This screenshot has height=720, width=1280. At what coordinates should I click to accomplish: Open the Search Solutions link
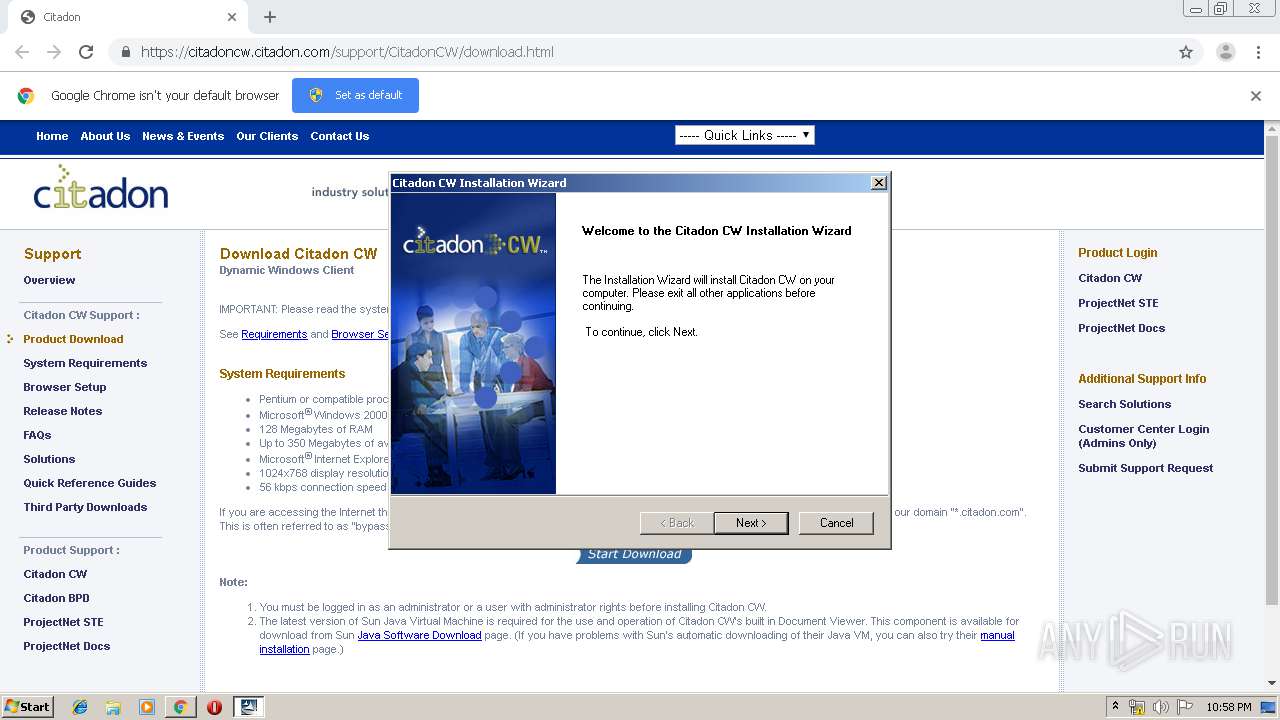[1124, 404]
